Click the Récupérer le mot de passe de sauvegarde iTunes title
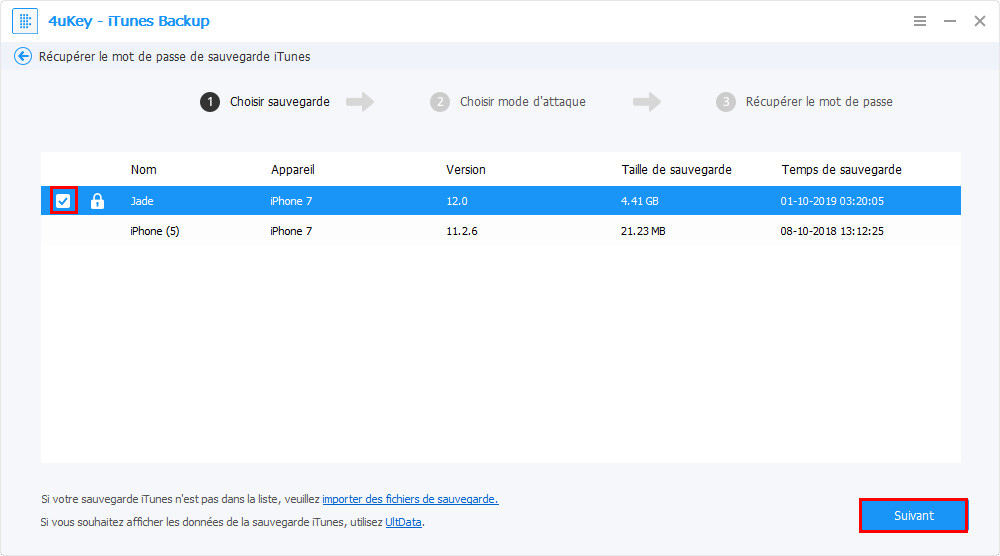 point(175,57)
